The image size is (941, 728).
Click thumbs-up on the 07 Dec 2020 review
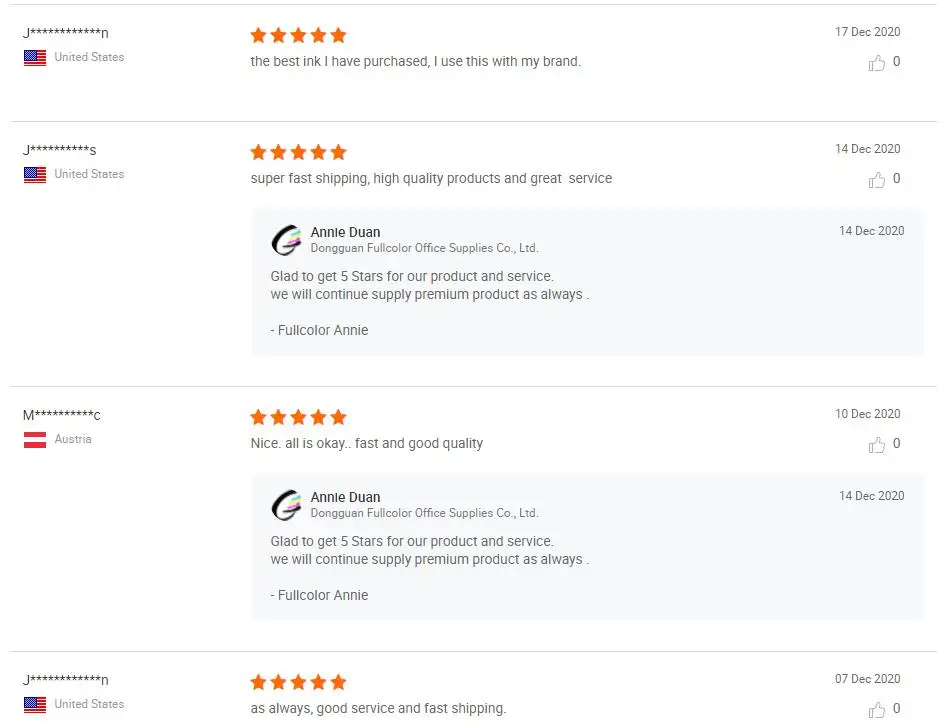coord(877,710)
